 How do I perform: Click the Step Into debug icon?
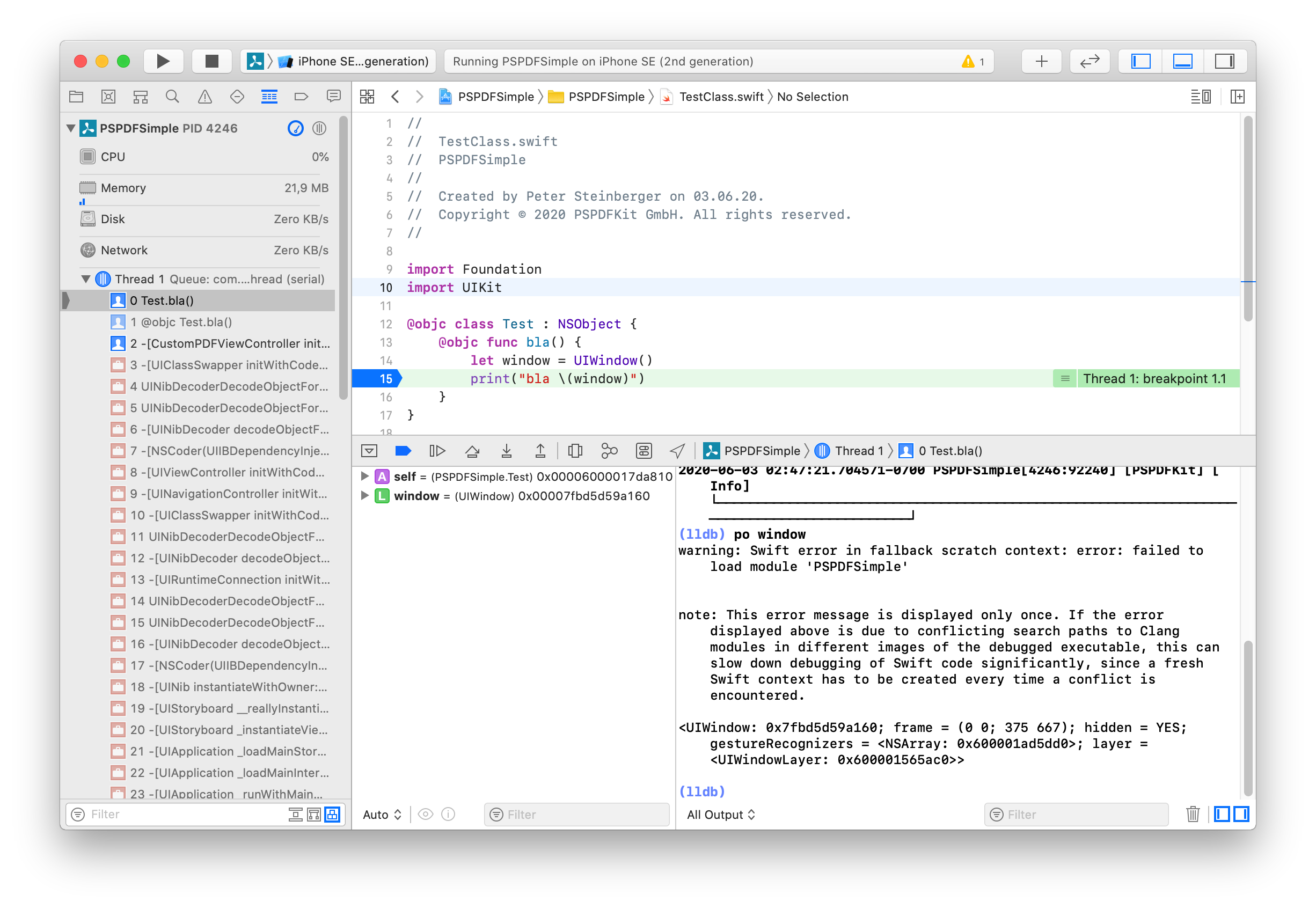coord(506,451)
